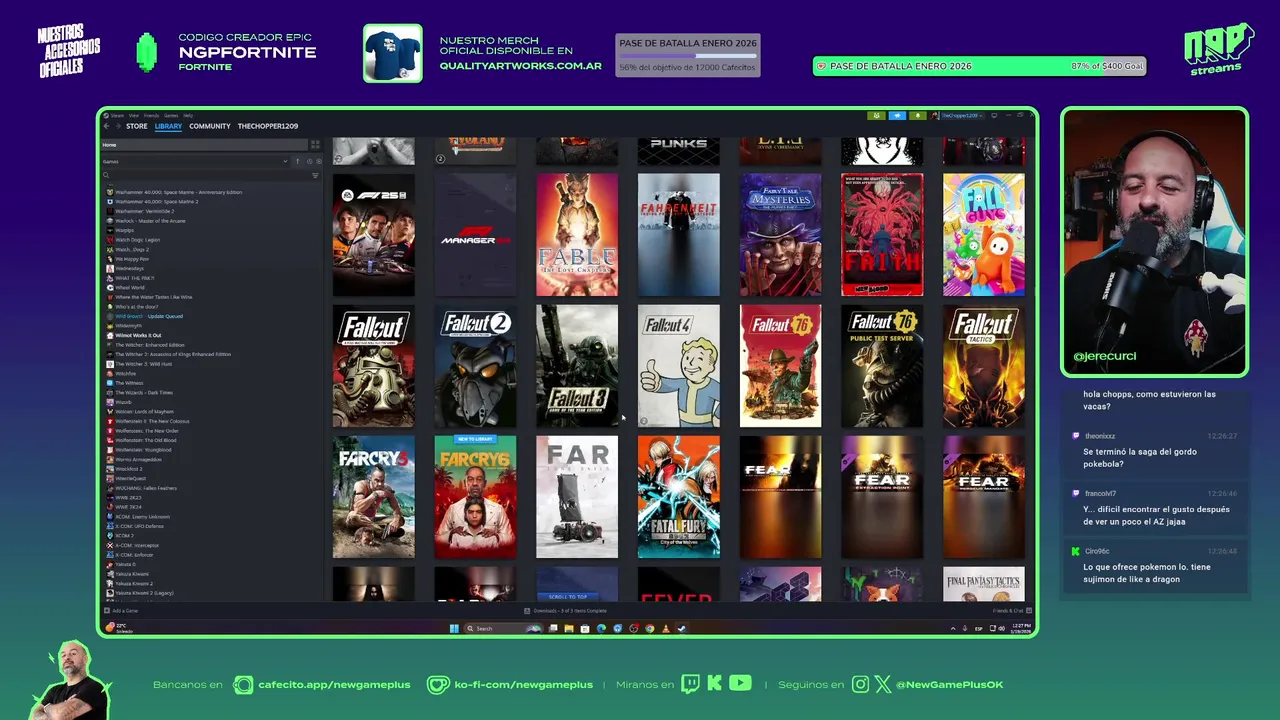
Task: Click the Windows Start button in taskbar
Action: tap(454, 628)
